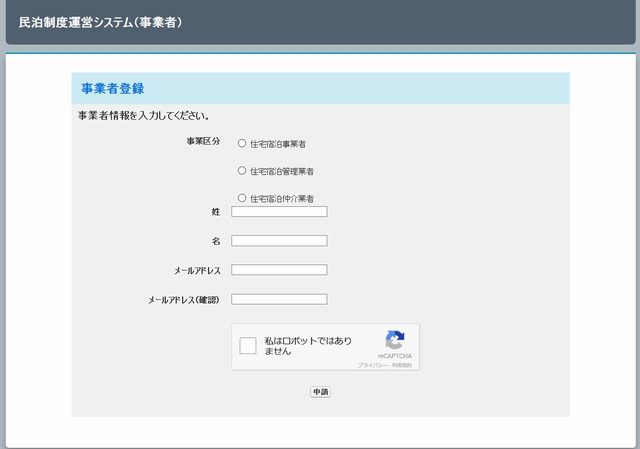
Task: Click the 事業者登録 section heading
Action: point(112,89)
